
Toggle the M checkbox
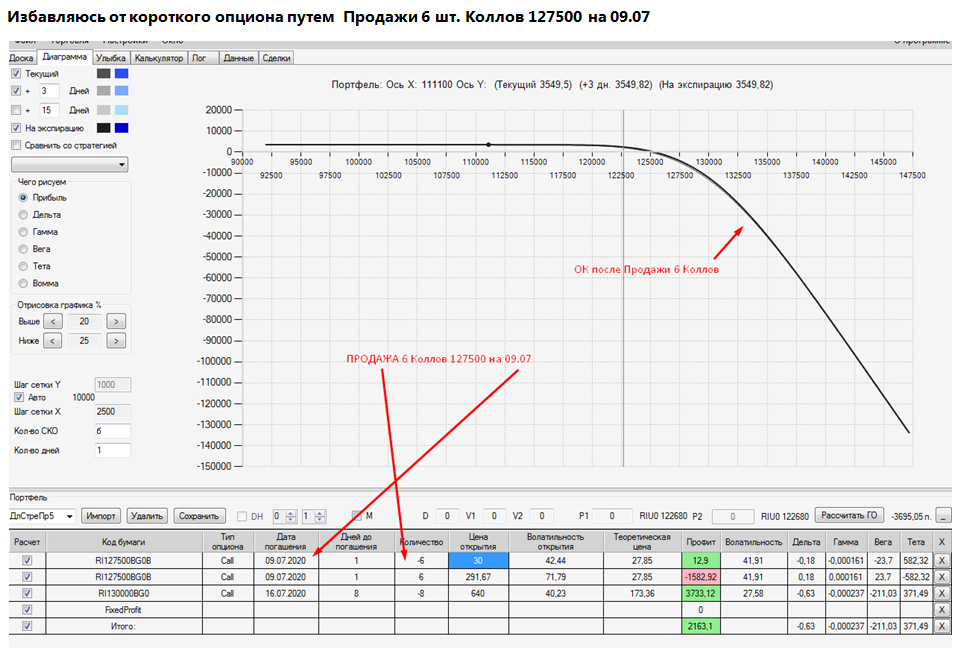[x=356, y=515]
